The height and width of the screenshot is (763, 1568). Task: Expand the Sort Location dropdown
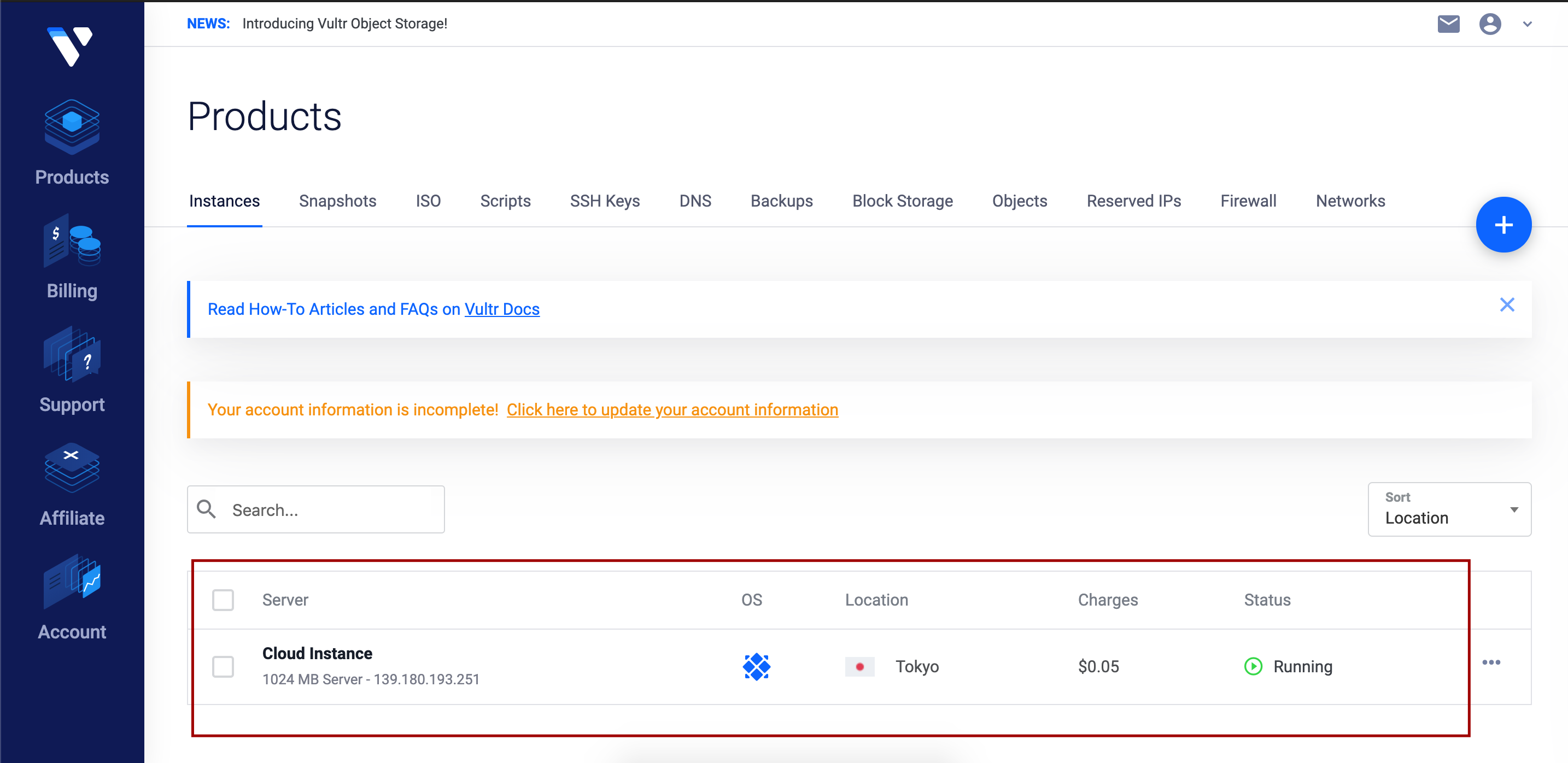pos(1449,509)
